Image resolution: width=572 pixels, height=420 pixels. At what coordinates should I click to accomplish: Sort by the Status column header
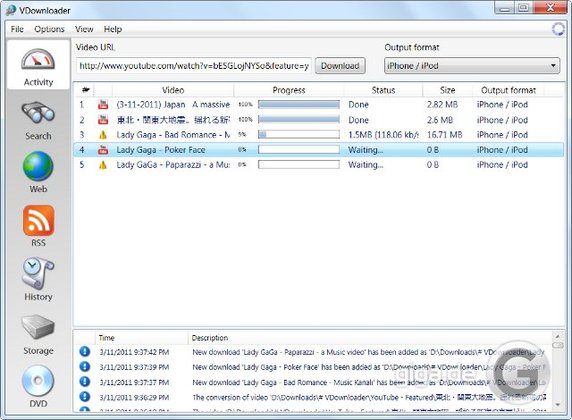coord(383,90)
